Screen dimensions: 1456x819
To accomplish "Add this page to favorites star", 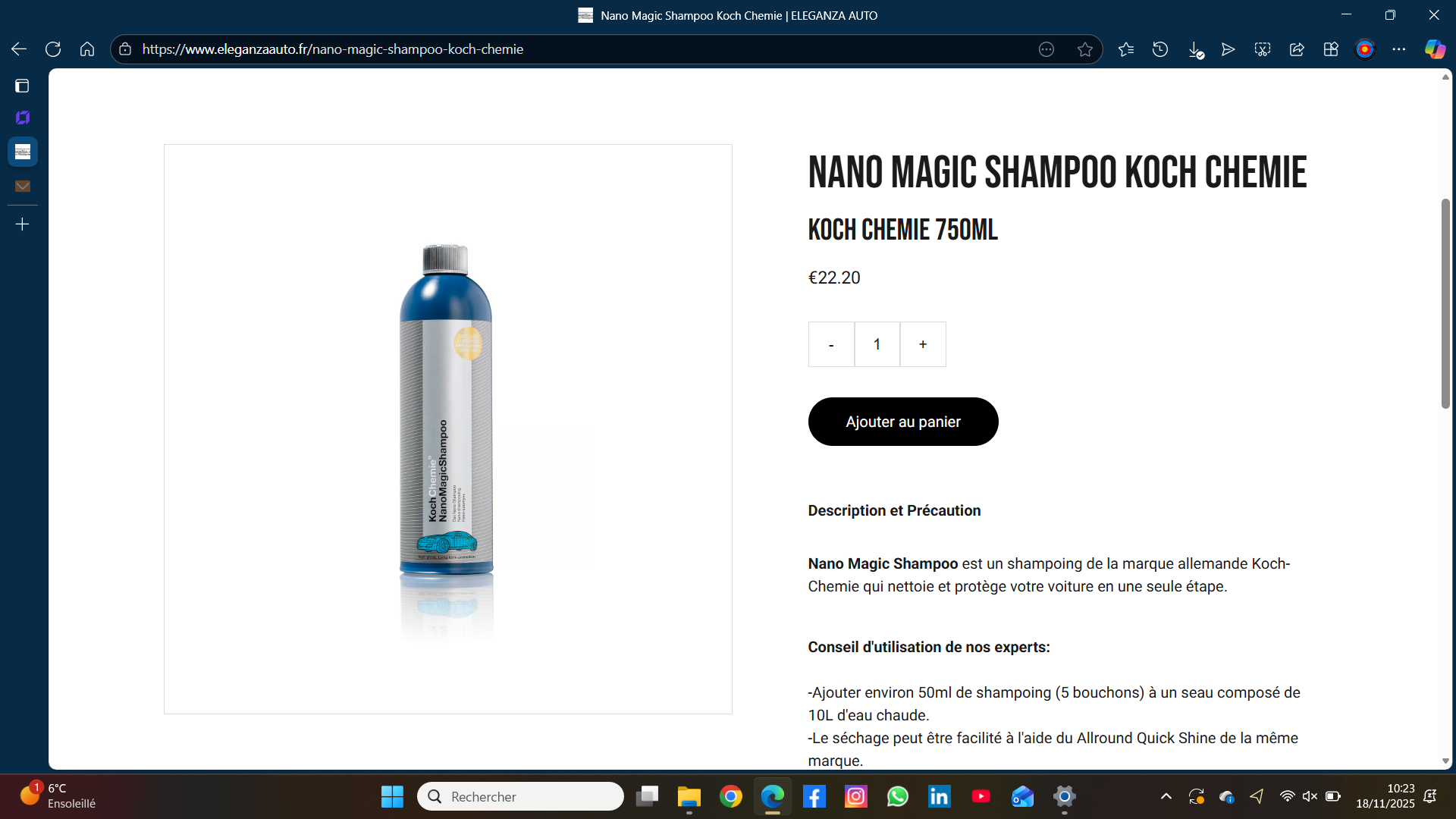I will click(x=1085, y=49).
